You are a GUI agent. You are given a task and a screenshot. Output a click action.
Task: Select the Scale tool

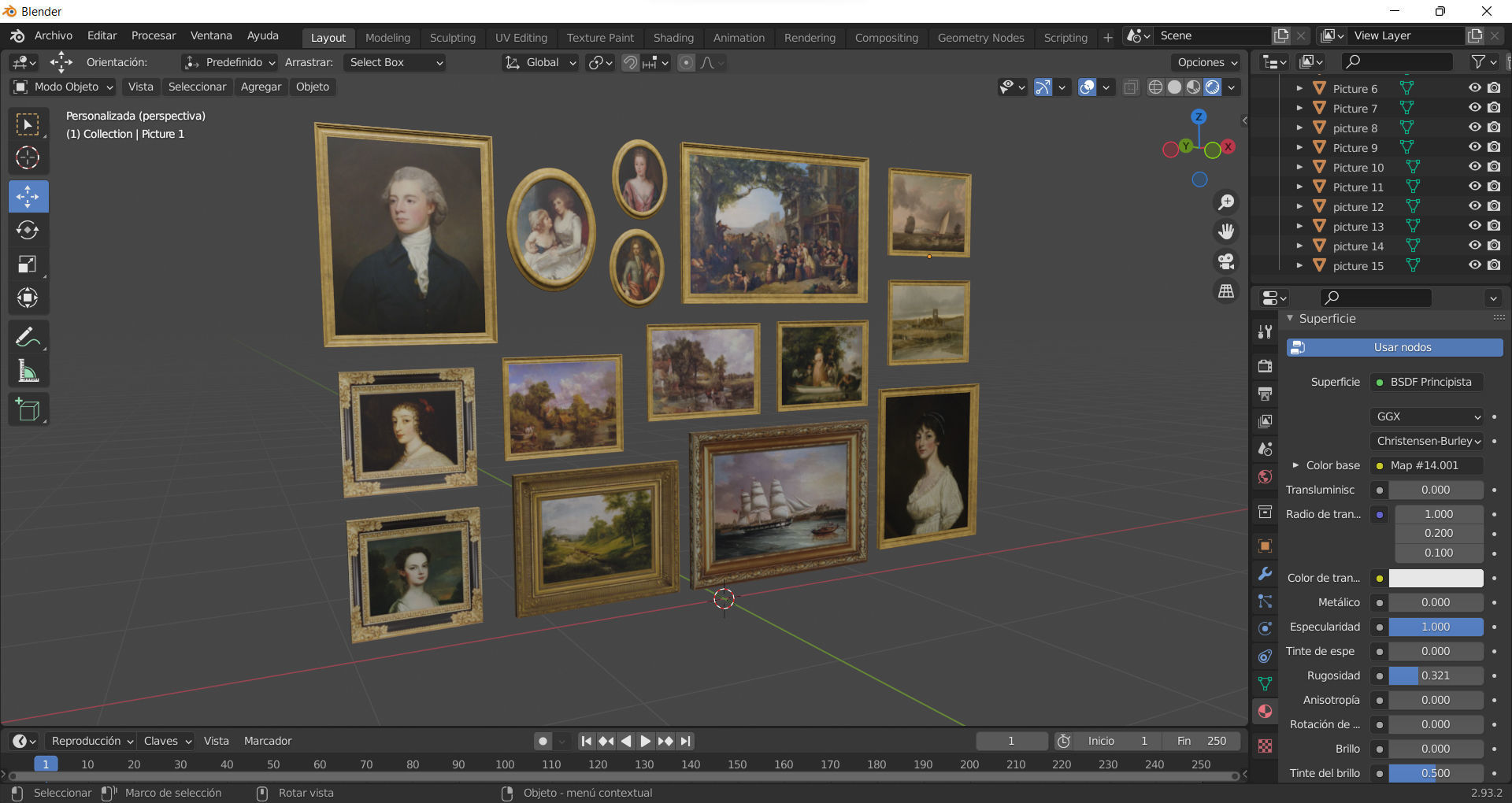[28, 264]
